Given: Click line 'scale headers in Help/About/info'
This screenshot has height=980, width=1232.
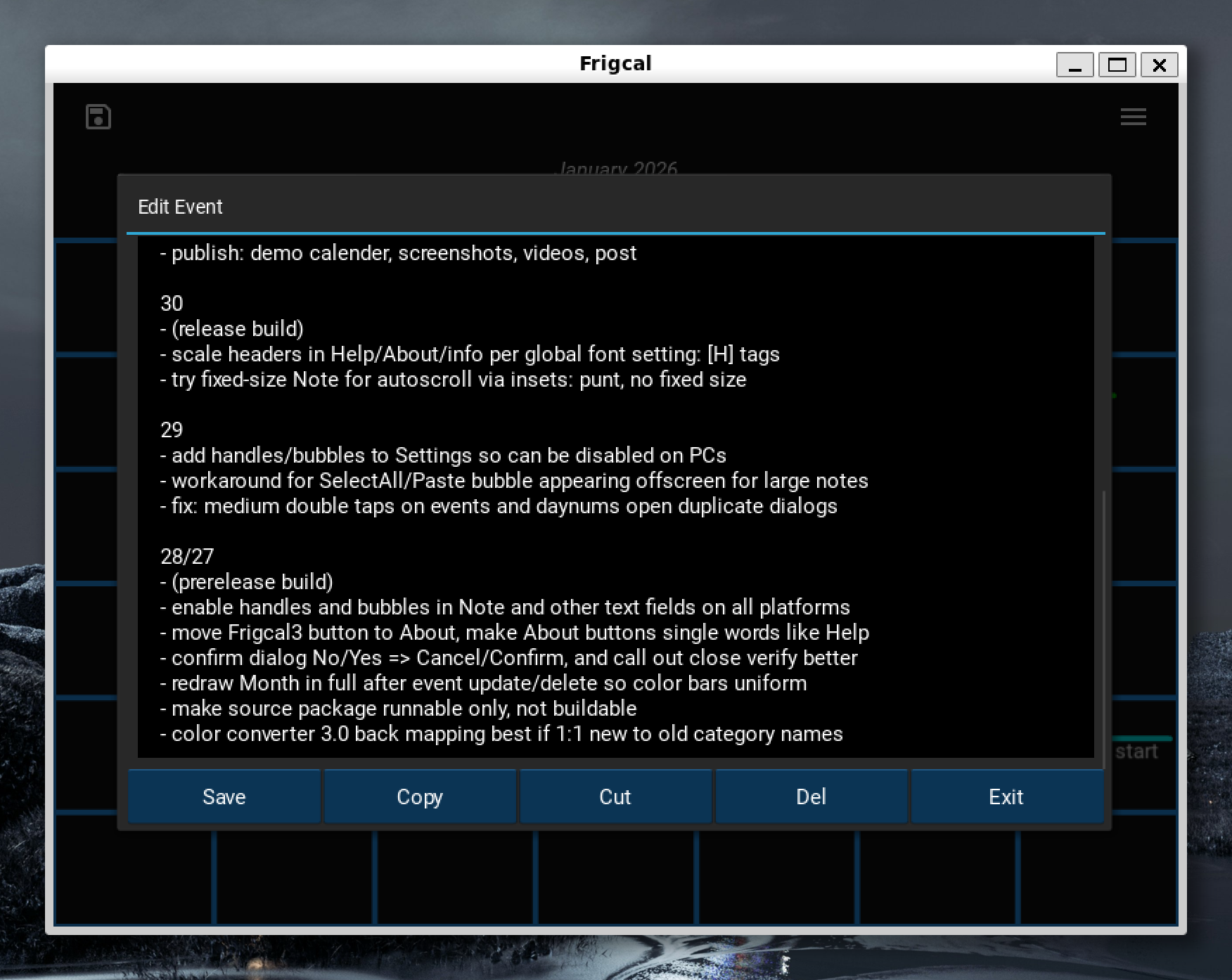Looking at the screenshot, I should (470, 354).
